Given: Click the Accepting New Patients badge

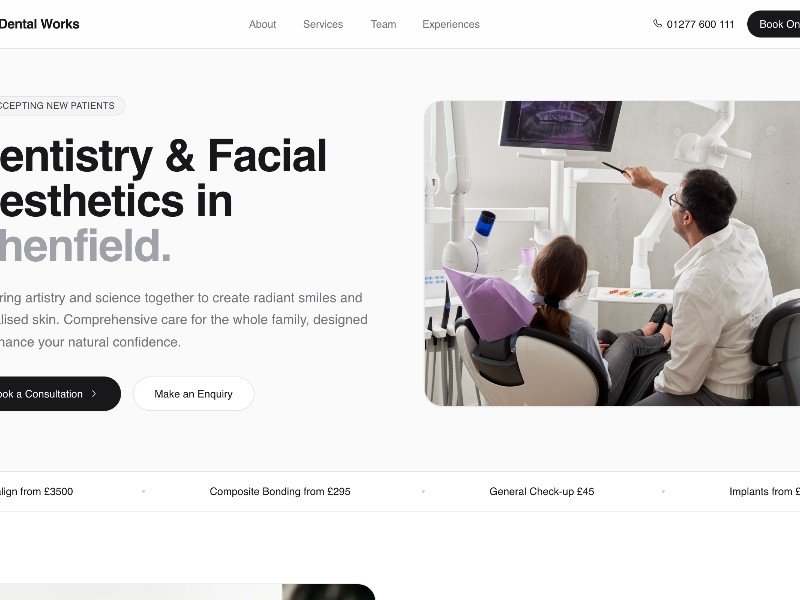Looking at the screenshot, I should (62, 106).
